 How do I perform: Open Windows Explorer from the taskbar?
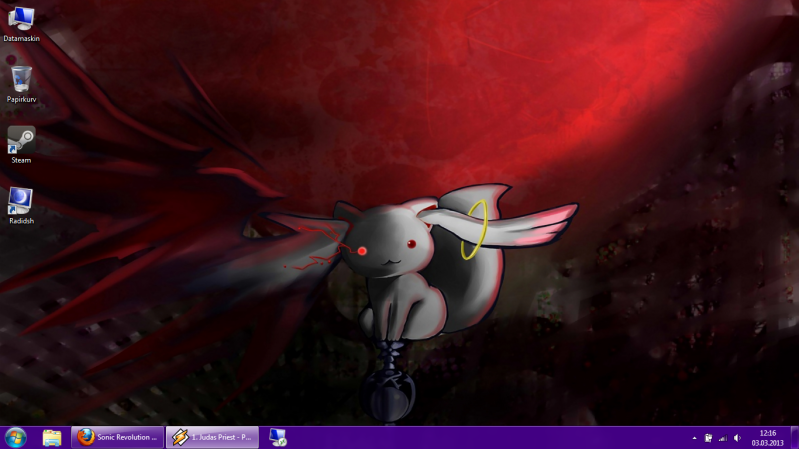coord(51,438)
